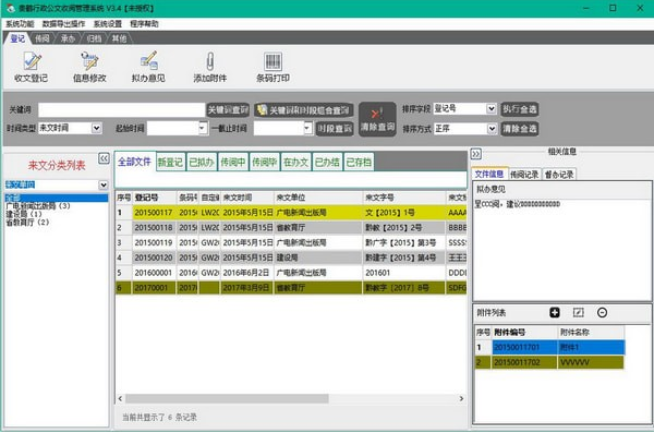This screenshot has height=432, width=655.
Task: Select the 全部文件 filter tab
Action: (x=135, y=162)
